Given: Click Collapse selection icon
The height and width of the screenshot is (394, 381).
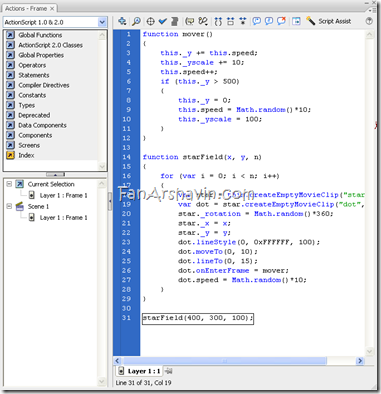Looking at the screenshot, I should [x=230, y=21].
